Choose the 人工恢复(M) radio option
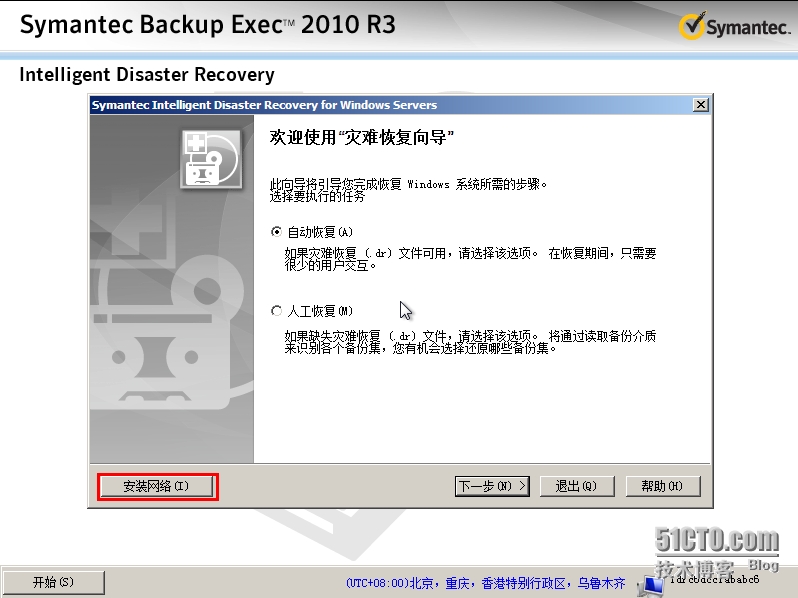Screen dimensions: 798x598 pyautogui.click(x=276, y=310)
